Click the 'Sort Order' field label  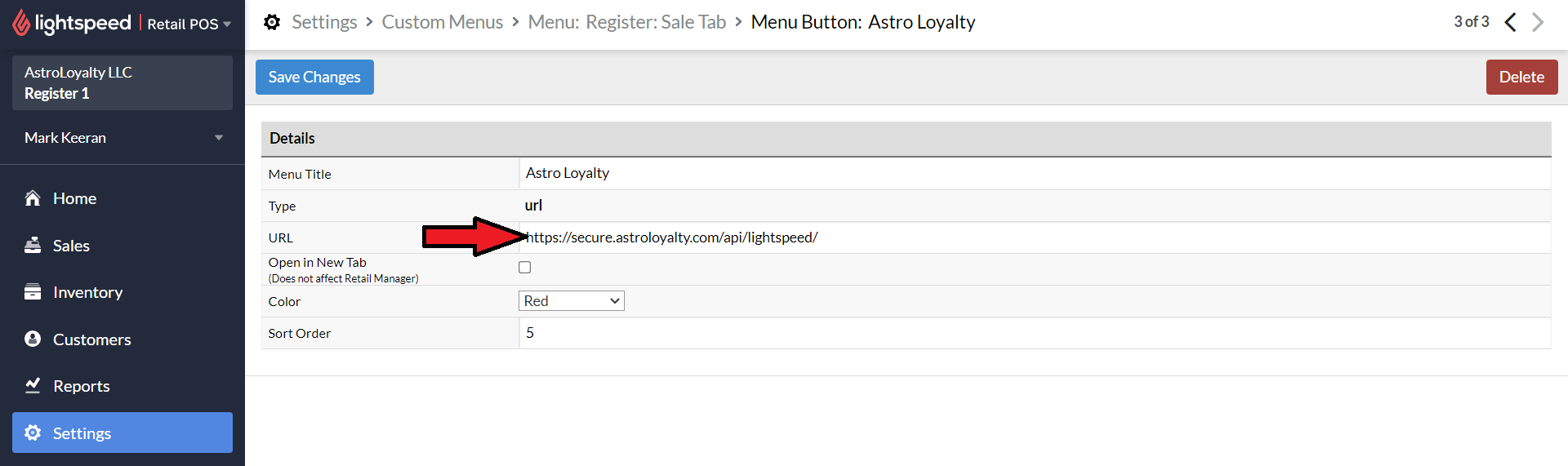point(300,333)
